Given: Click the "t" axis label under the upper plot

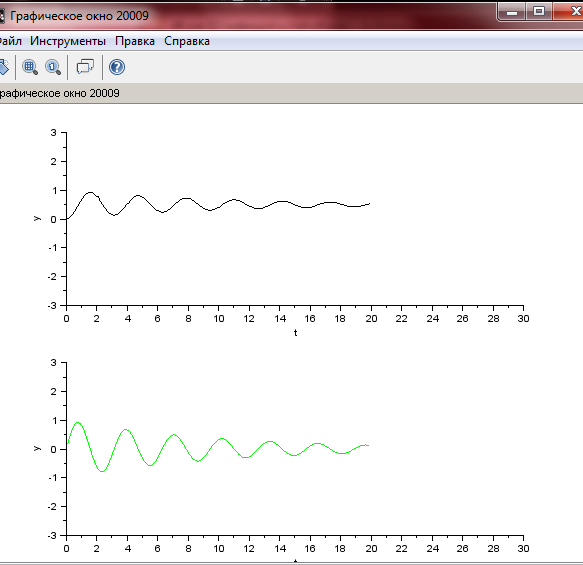Looking at the screenshot, I should tap(296, 333).
